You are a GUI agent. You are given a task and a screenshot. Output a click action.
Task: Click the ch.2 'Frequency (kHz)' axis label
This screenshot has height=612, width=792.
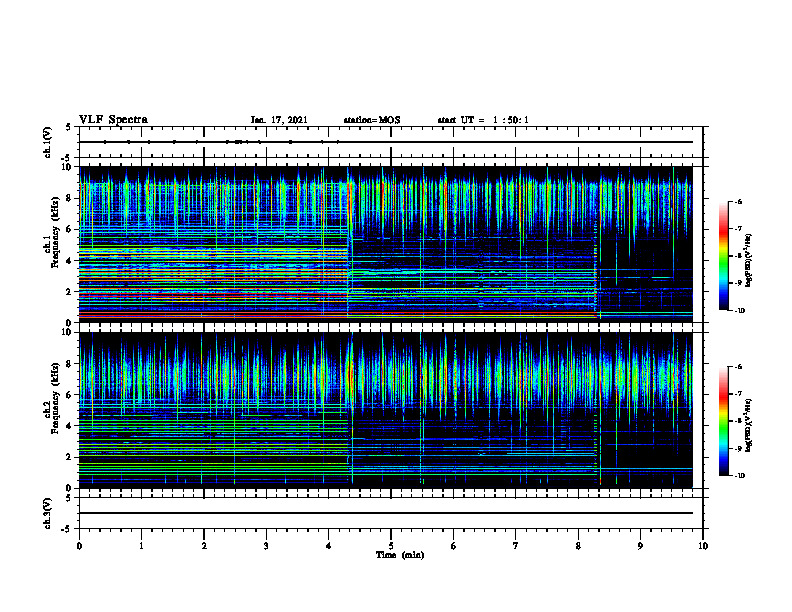coord(55,398)
